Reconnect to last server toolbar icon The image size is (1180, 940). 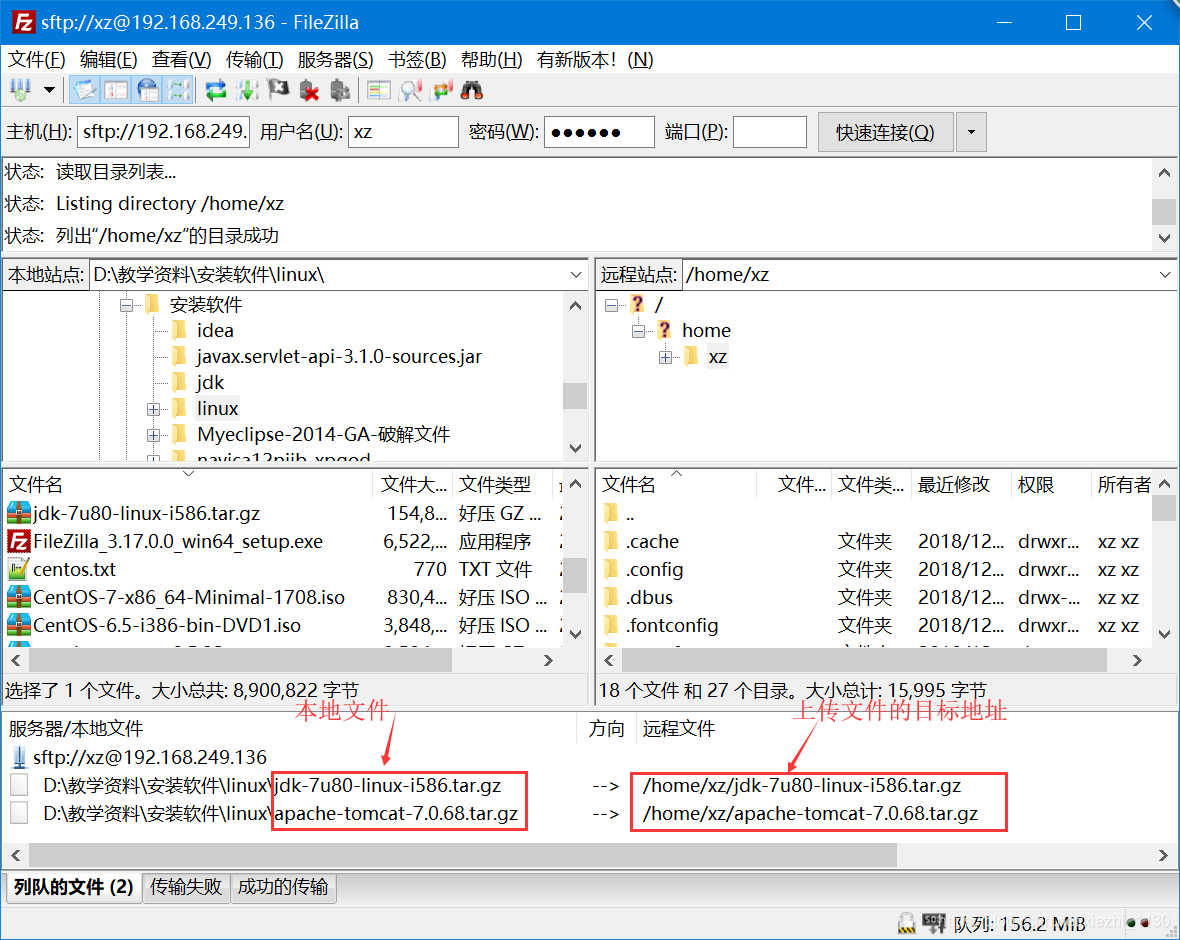[x=340, y=90]
